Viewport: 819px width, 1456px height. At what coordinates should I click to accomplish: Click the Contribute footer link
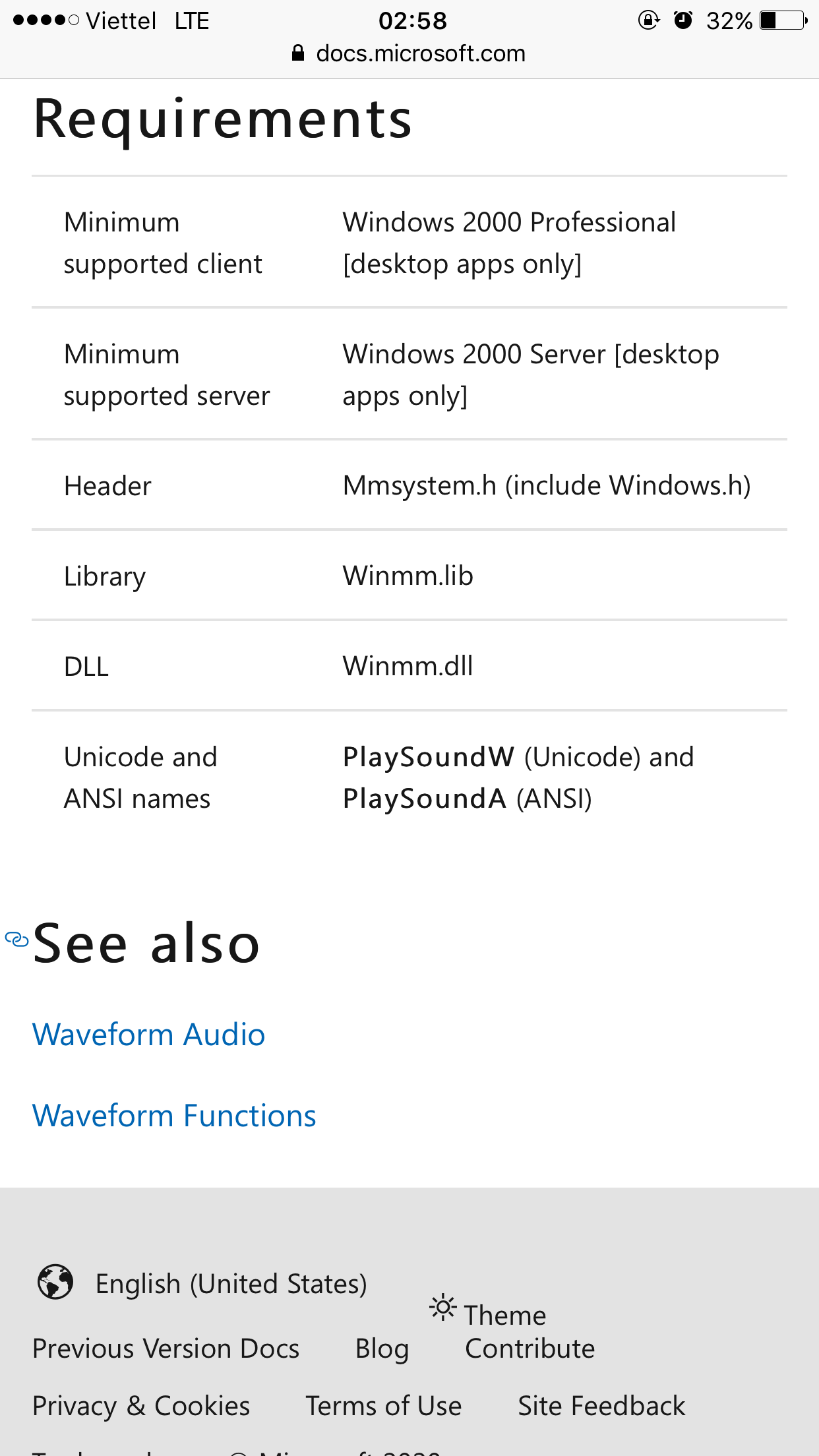[530, 1349]
